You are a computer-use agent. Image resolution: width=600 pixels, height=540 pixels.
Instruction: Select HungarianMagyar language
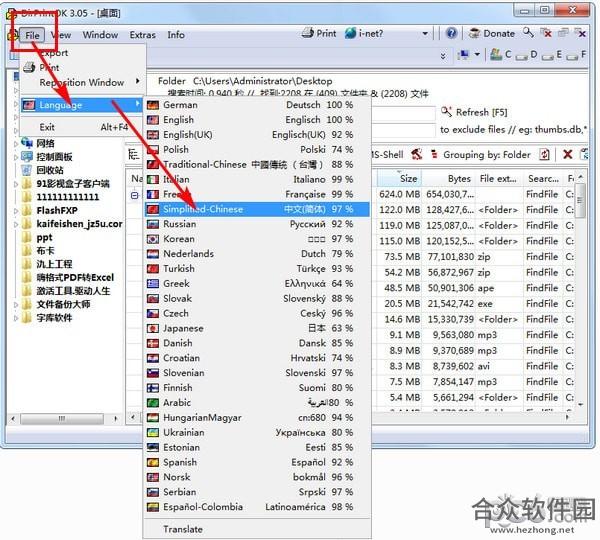pos(256,418)
